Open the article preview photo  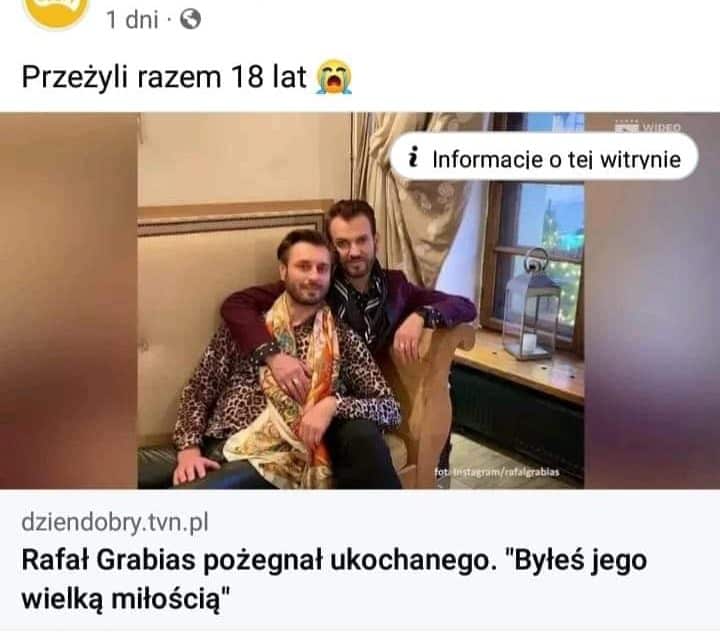click(360, 301)
